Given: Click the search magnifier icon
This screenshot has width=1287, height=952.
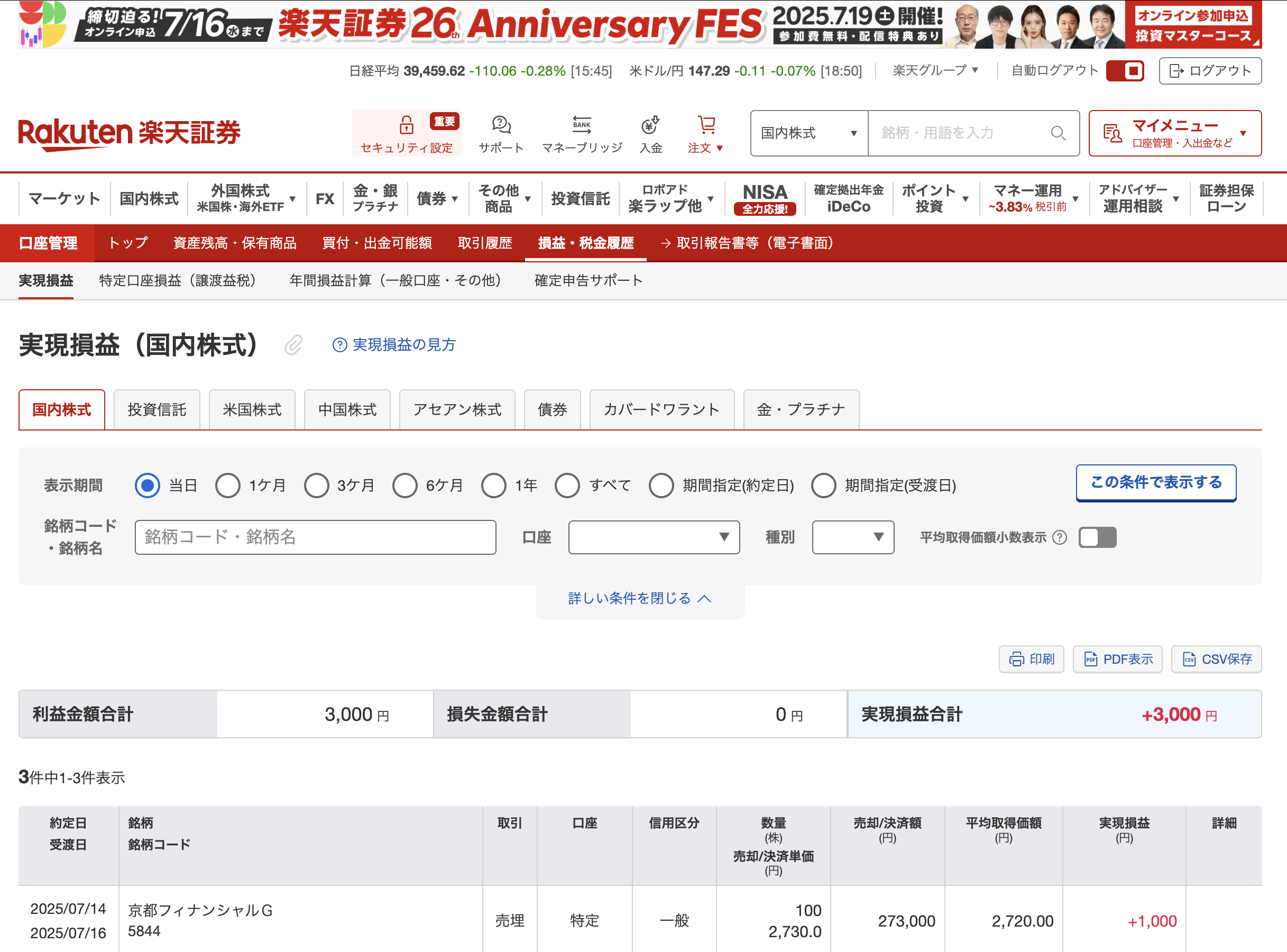Looking at the screenshot, I should click(x=1058, y=133).
